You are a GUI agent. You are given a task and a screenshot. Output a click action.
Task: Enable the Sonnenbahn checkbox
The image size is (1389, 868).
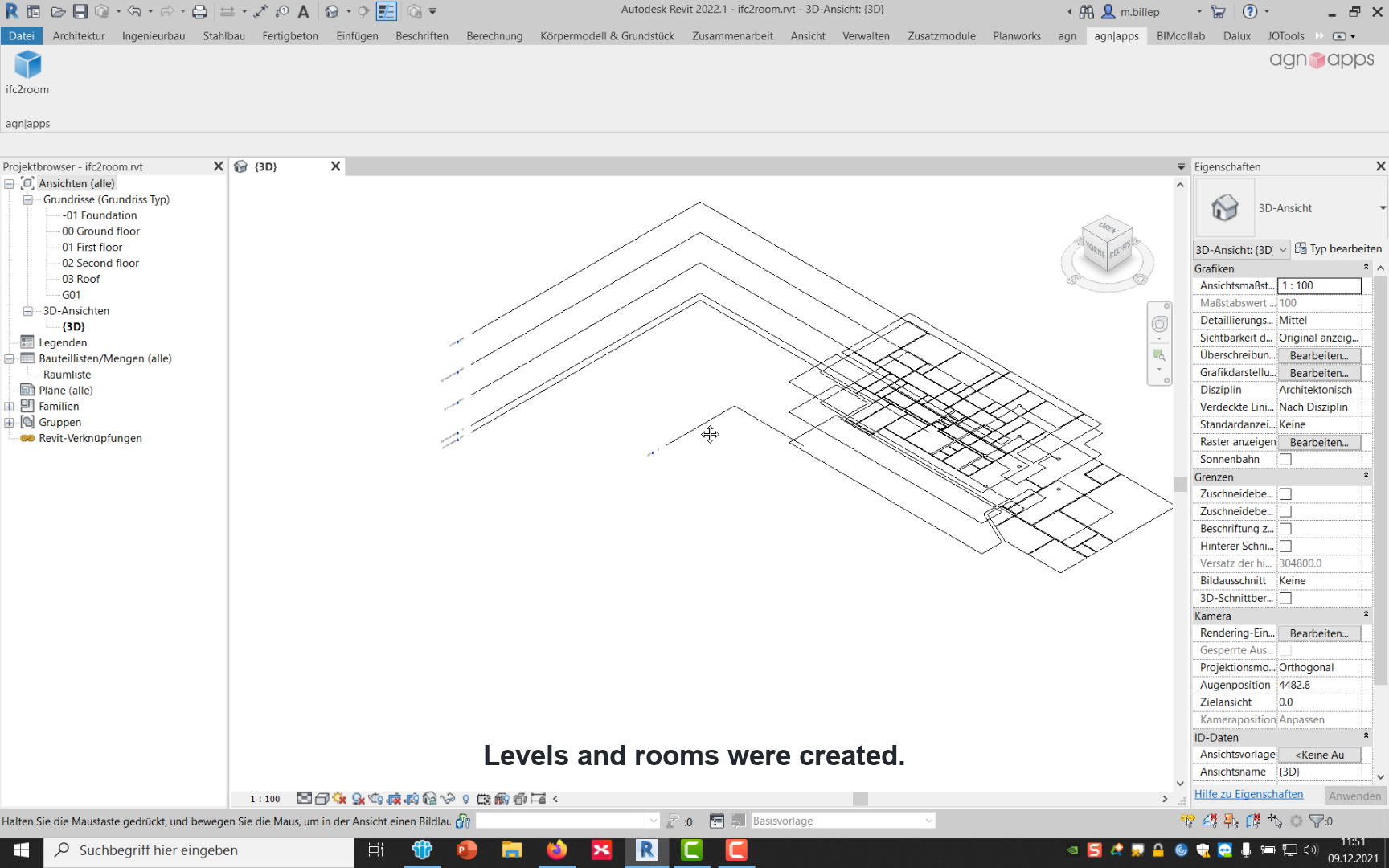1285,460
